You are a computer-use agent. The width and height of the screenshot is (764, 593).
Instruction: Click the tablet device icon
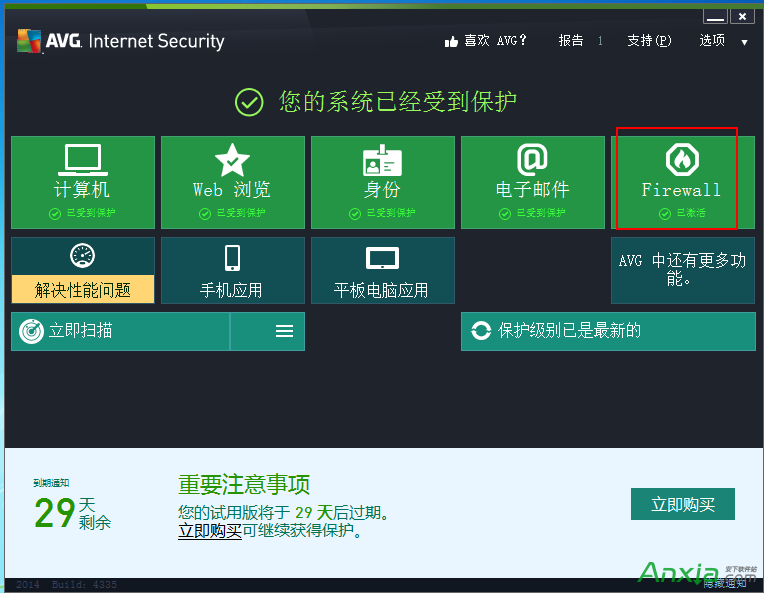tap(382, 258)
